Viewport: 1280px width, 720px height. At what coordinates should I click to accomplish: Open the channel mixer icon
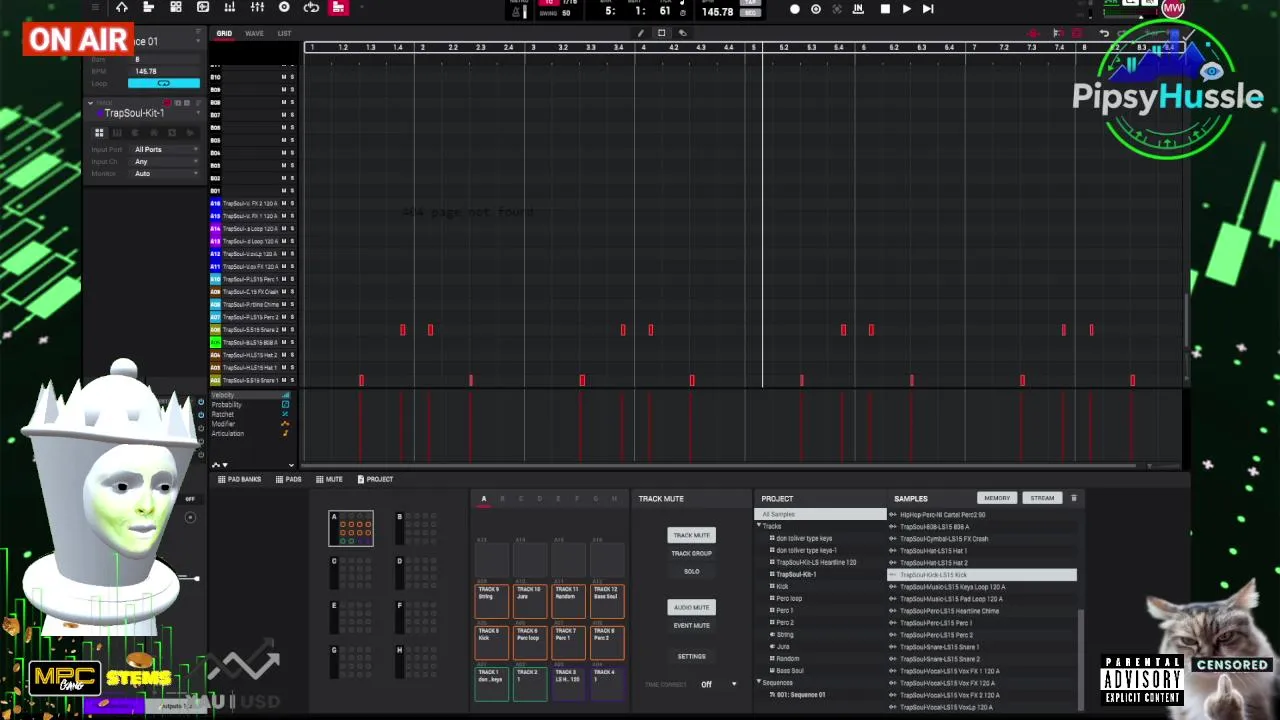pyautogui.click(x=230, y=8)
